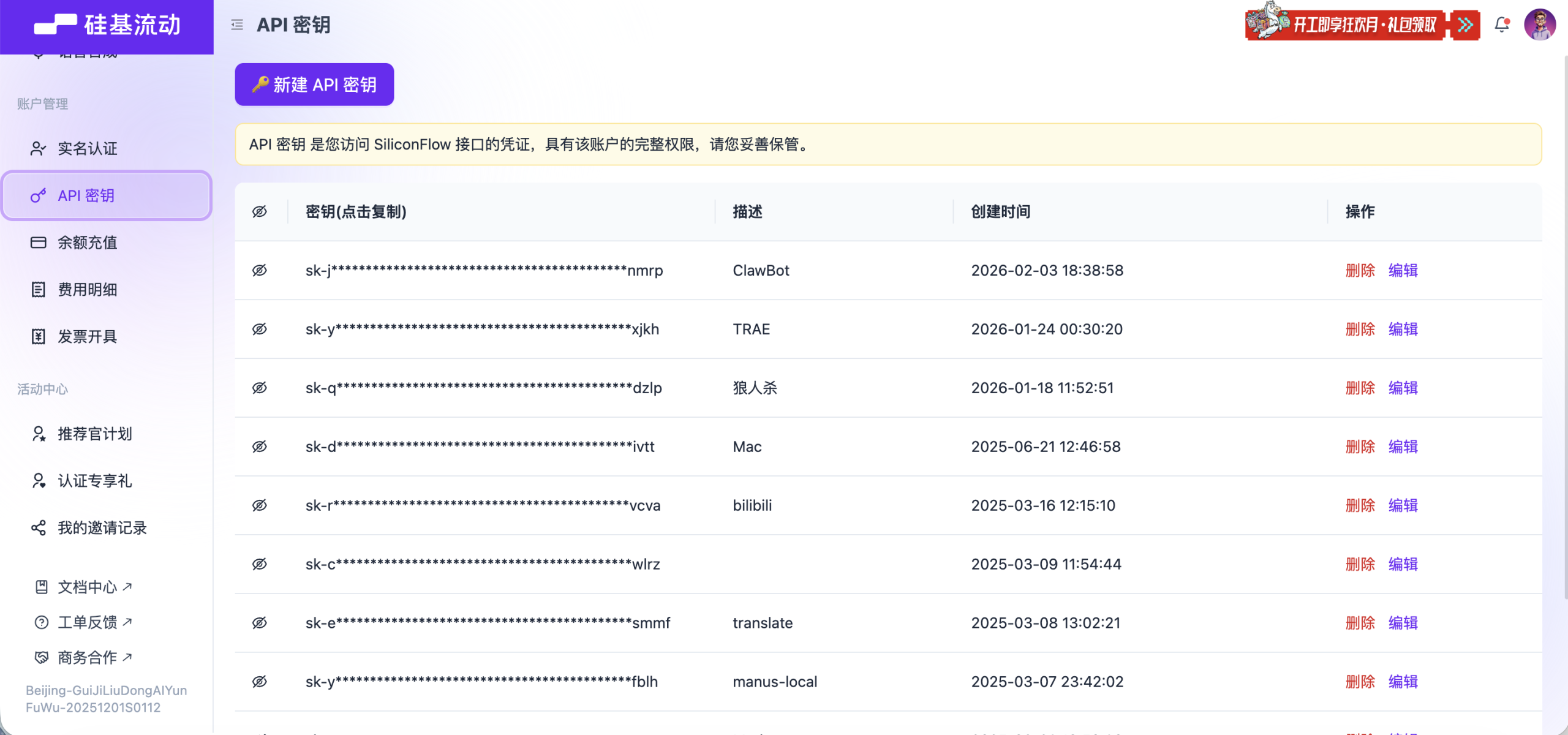Collapse the sidebar with the menu icon

click(237, 25)
